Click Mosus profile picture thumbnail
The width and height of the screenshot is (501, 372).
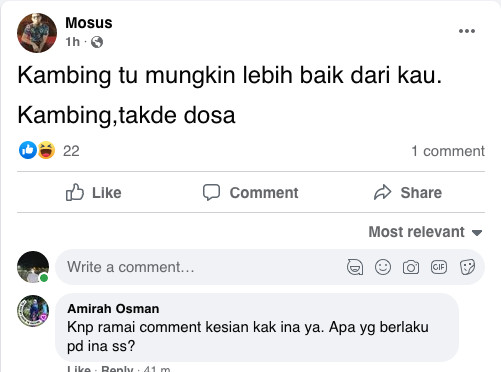pyautogui.click(x=37, y=33)
